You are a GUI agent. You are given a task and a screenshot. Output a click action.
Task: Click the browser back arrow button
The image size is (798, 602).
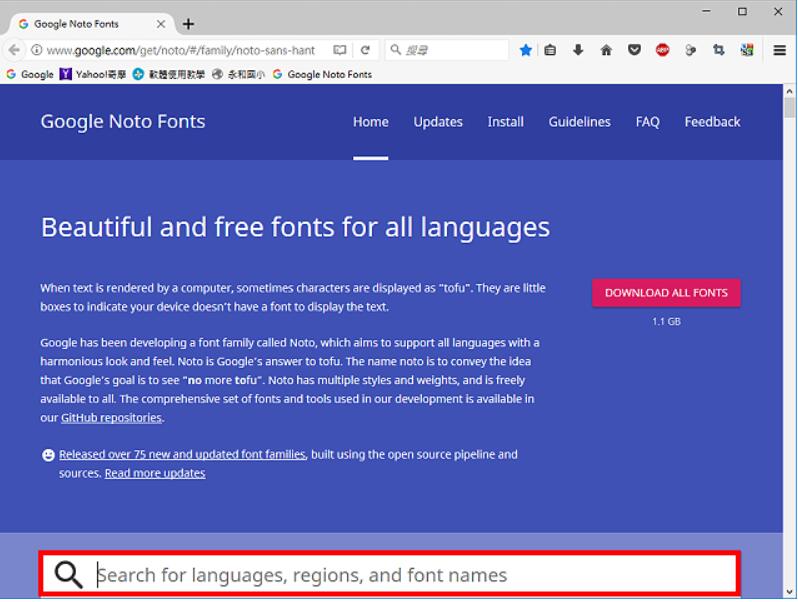(14, 50)
